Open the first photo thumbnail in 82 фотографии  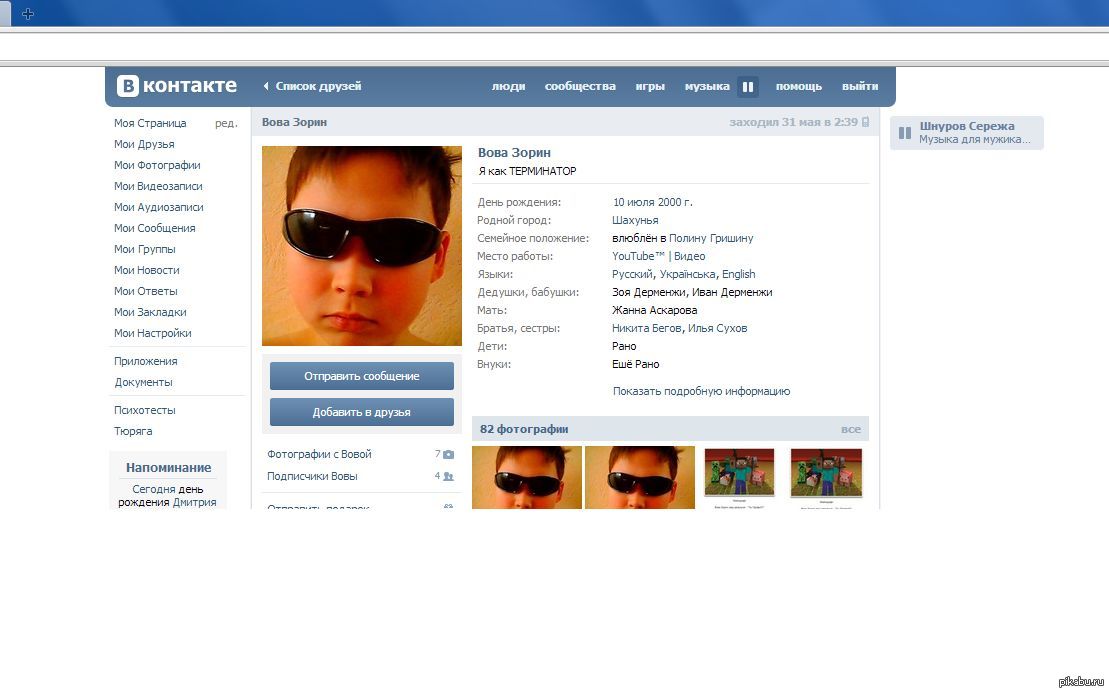point(527,477)
